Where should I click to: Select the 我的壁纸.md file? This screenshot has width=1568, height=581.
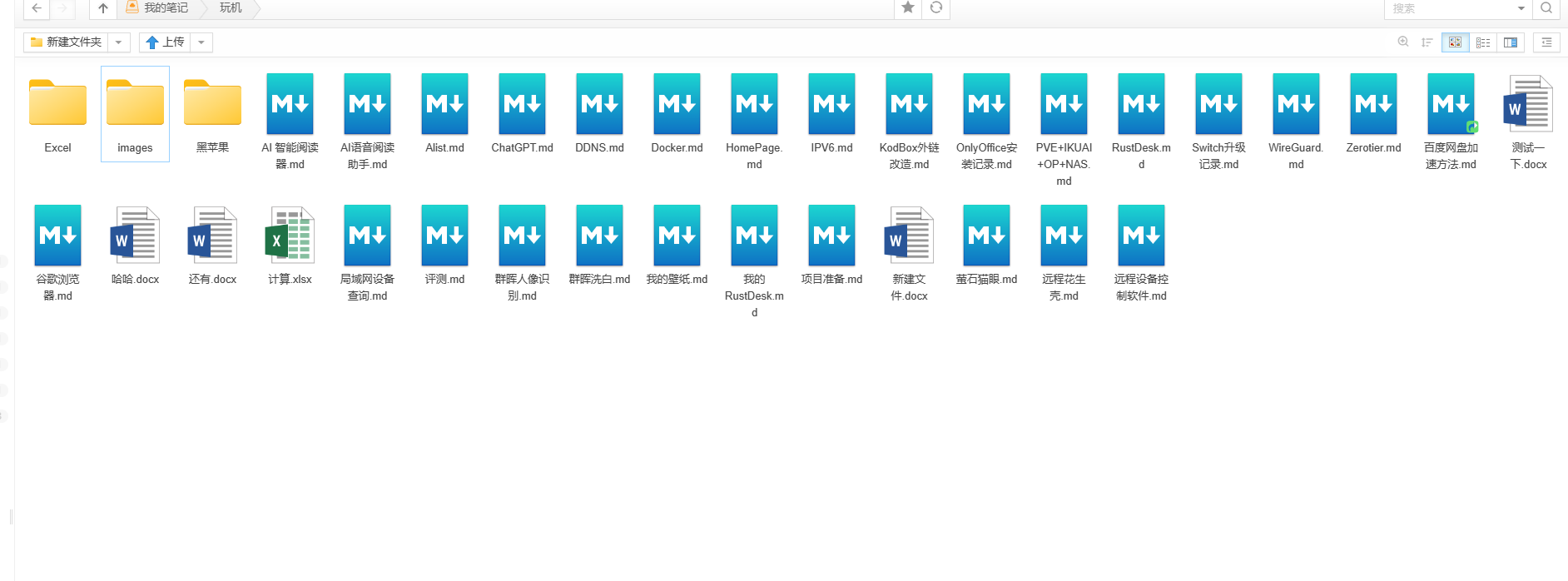(677, 246)
